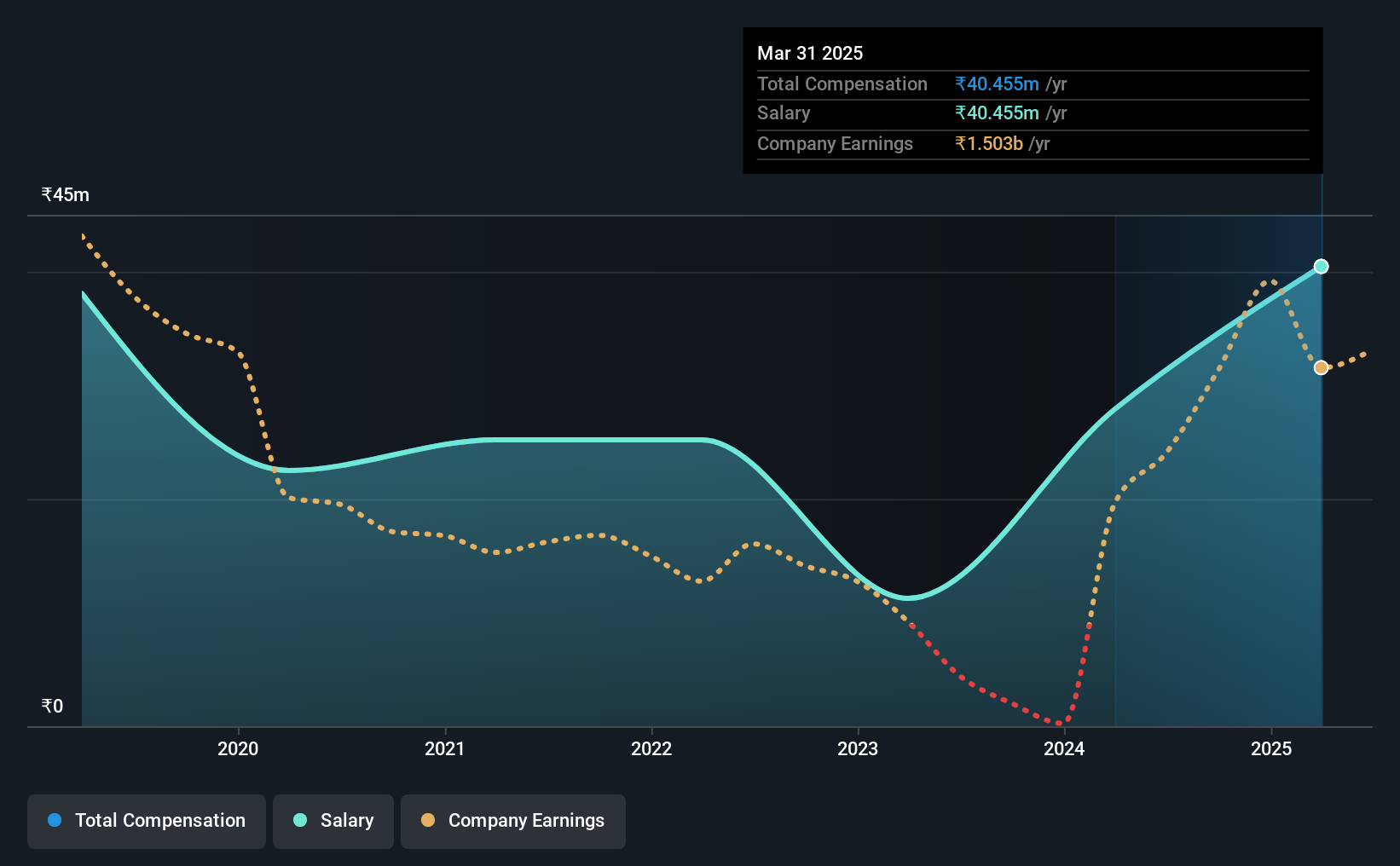Click the Total Compensation ₹40.455m tooltip value
Viewport: 1400px width, 866px height.
click(x=997, y=84)
